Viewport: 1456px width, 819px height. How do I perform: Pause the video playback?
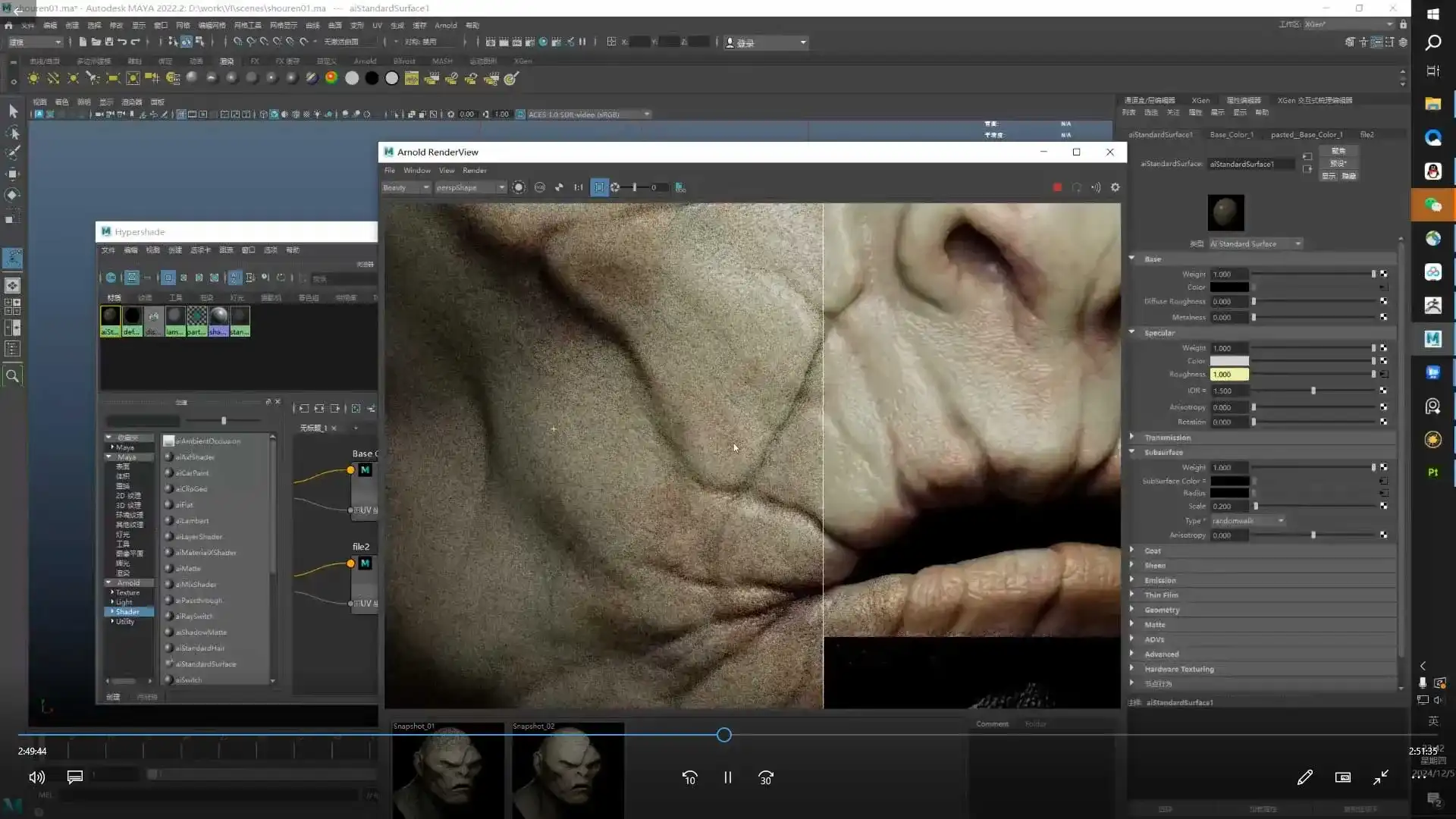pyautogui.click(x=727, y=777)
